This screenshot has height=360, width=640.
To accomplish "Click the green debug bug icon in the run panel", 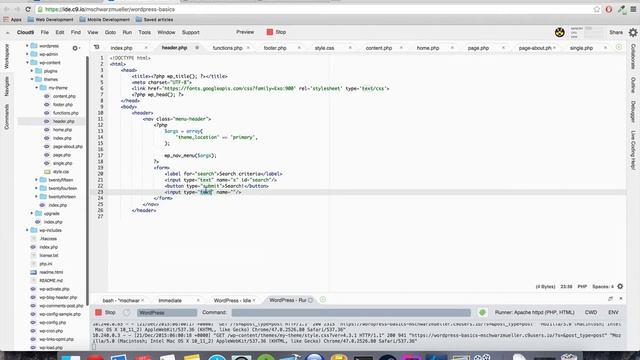I will tap(482, 312).
